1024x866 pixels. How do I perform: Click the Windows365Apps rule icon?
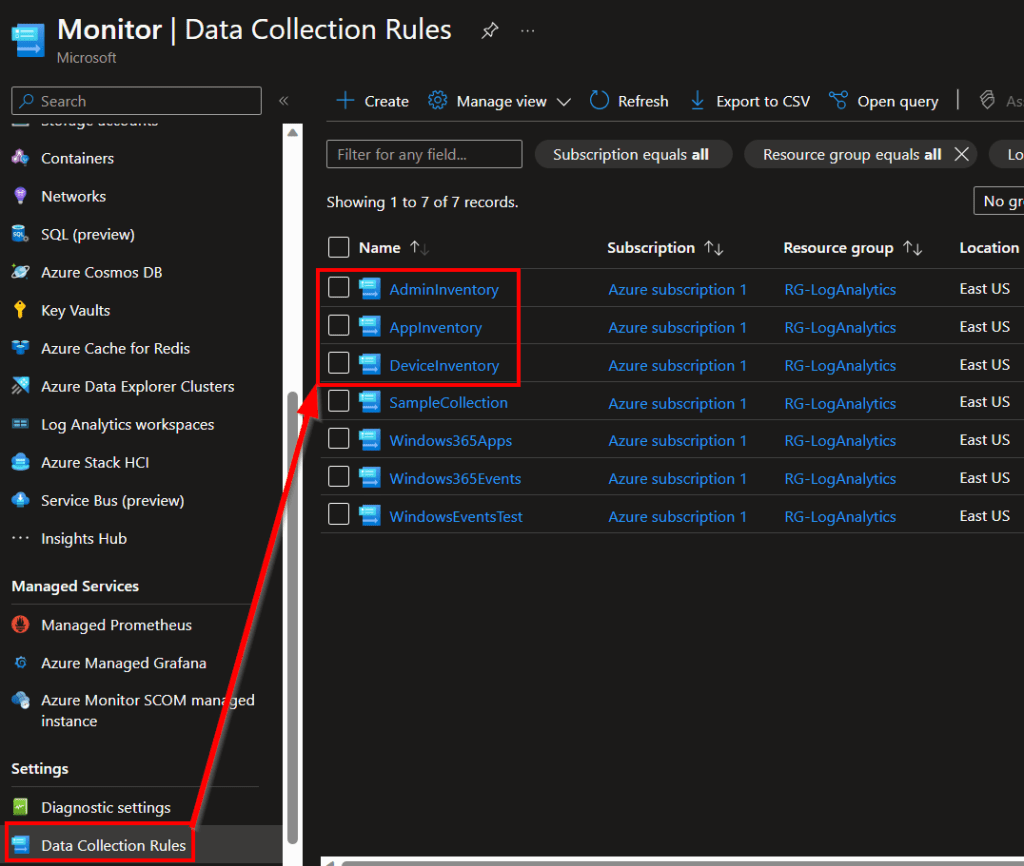(370, 440)
